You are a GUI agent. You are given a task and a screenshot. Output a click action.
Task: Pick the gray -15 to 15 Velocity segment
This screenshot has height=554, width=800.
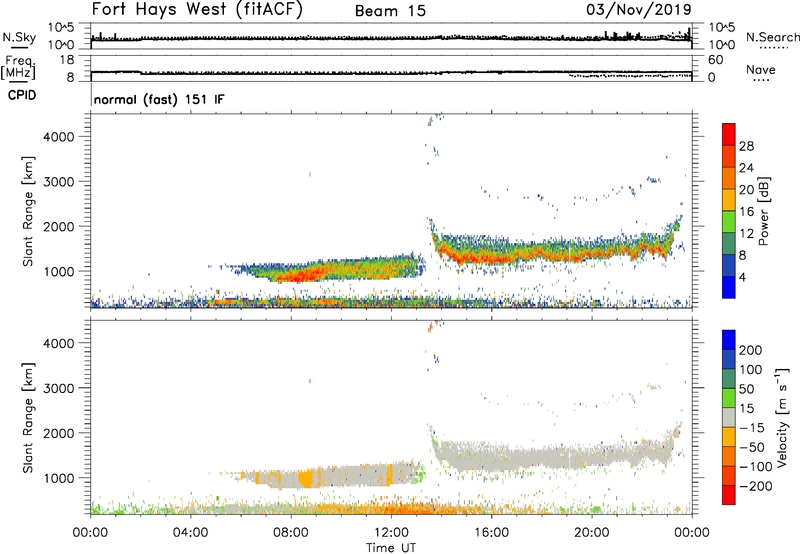729,418
